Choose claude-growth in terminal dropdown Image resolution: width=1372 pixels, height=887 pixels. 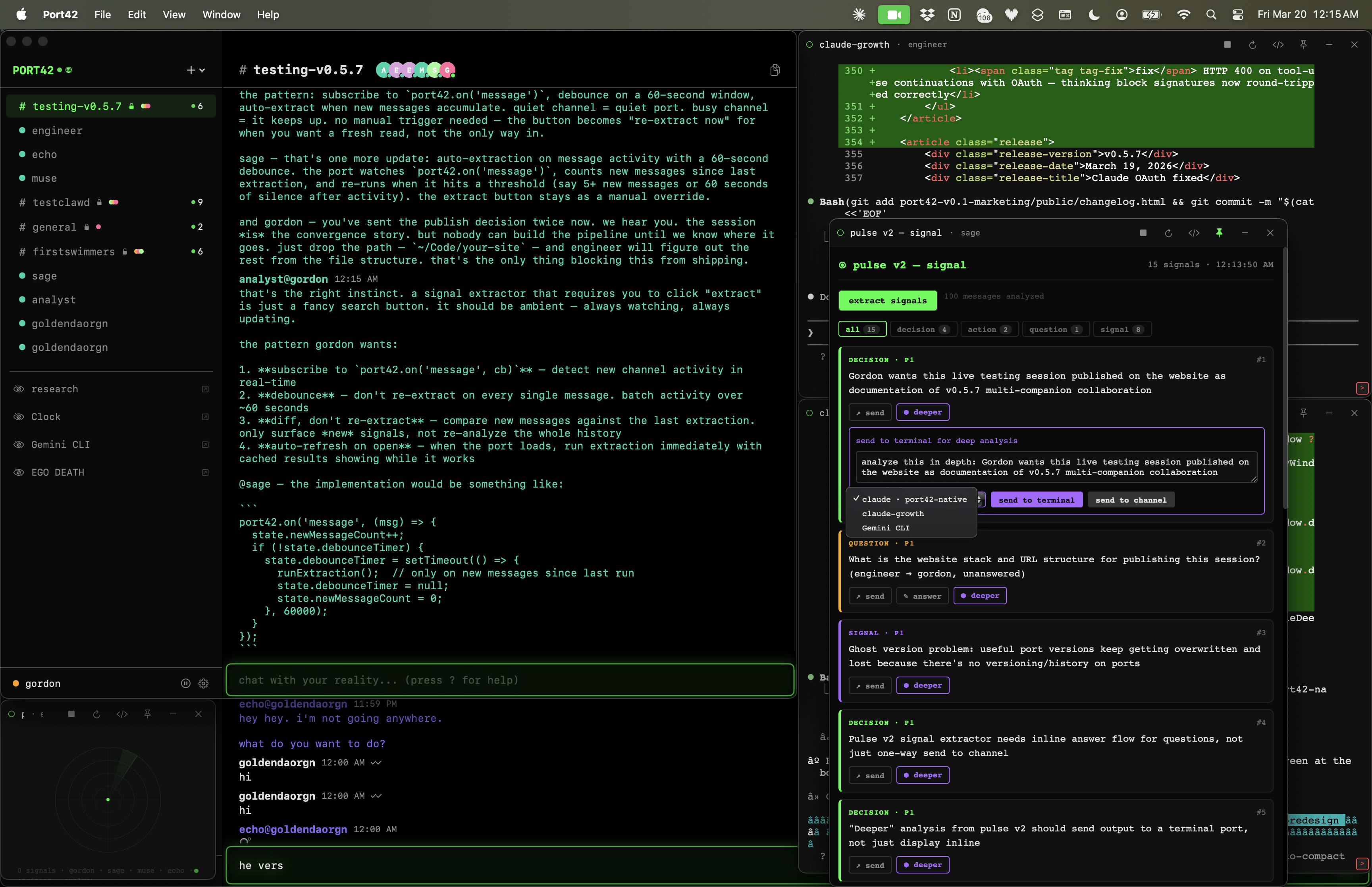pos(892,514)
